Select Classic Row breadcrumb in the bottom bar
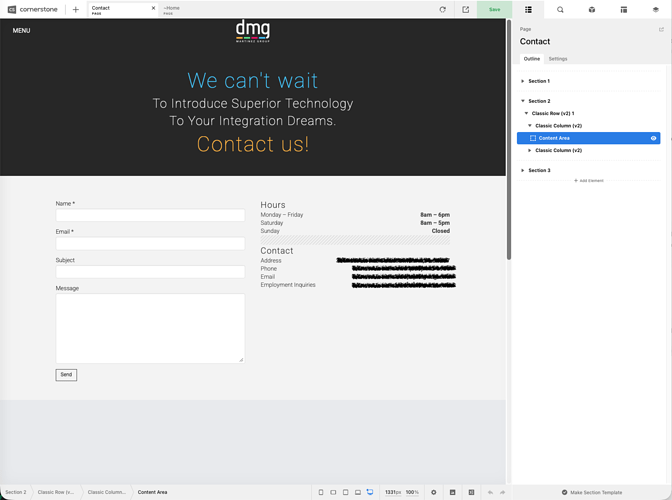672x500 pixels. (56, 492)
